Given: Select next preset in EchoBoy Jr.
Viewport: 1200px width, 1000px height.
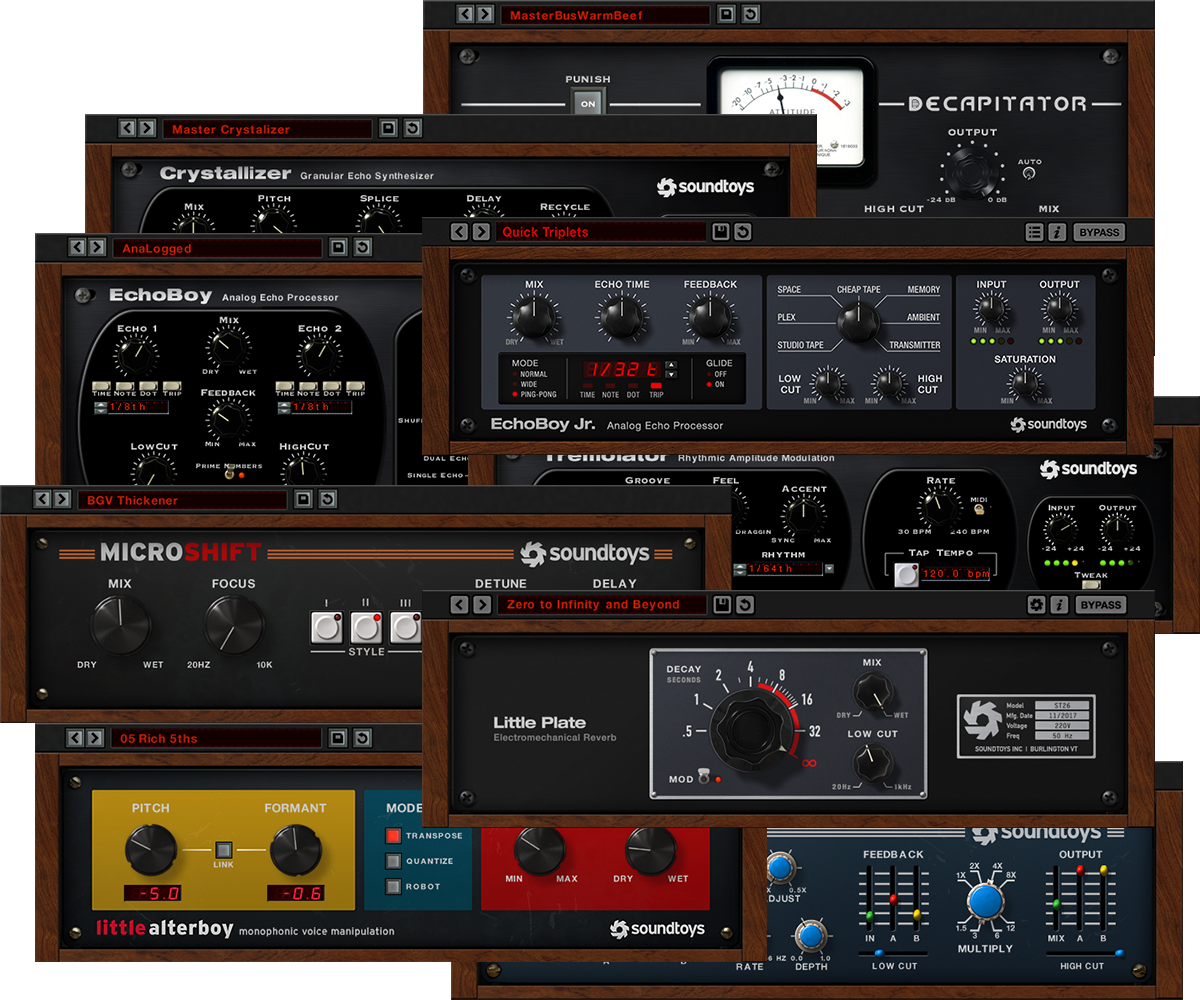Looking at the screenshot, I should click(481, 232).
